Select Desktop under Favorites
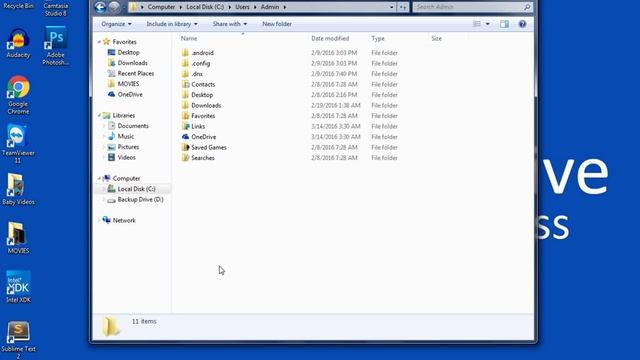Screen dimensions: 640x360 click(x=128, y=52)
